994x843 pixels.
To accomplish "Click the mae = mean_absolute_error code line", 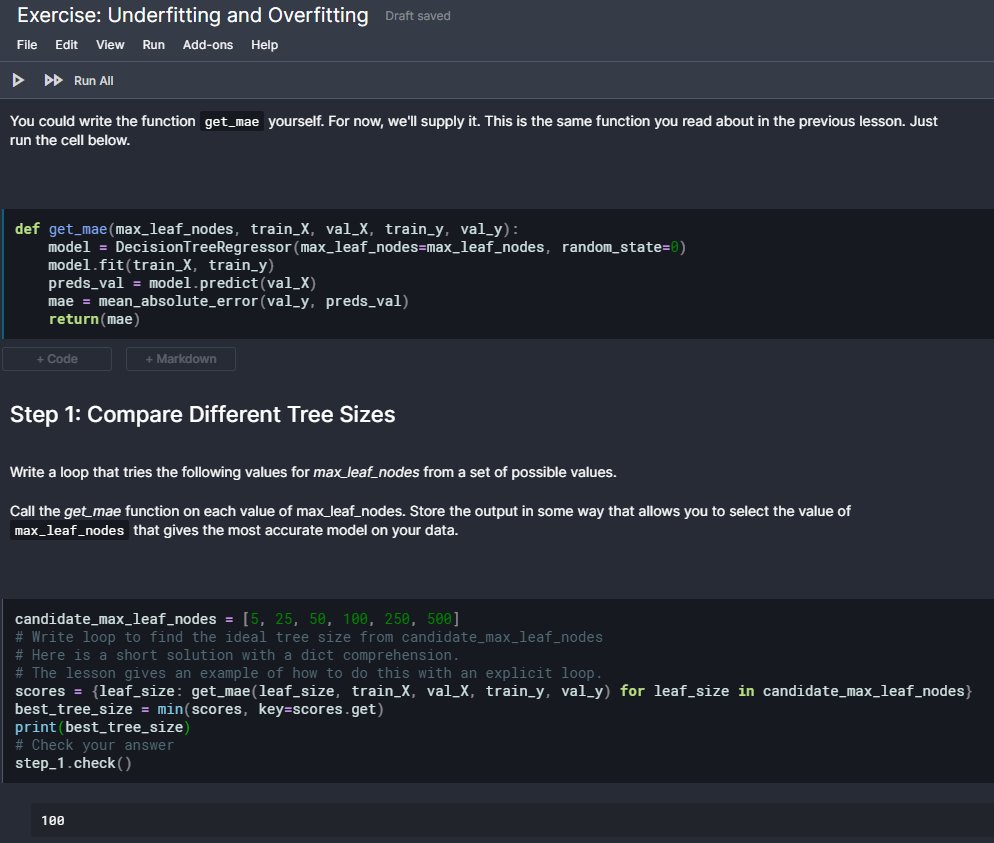I will tap(229, 302).
